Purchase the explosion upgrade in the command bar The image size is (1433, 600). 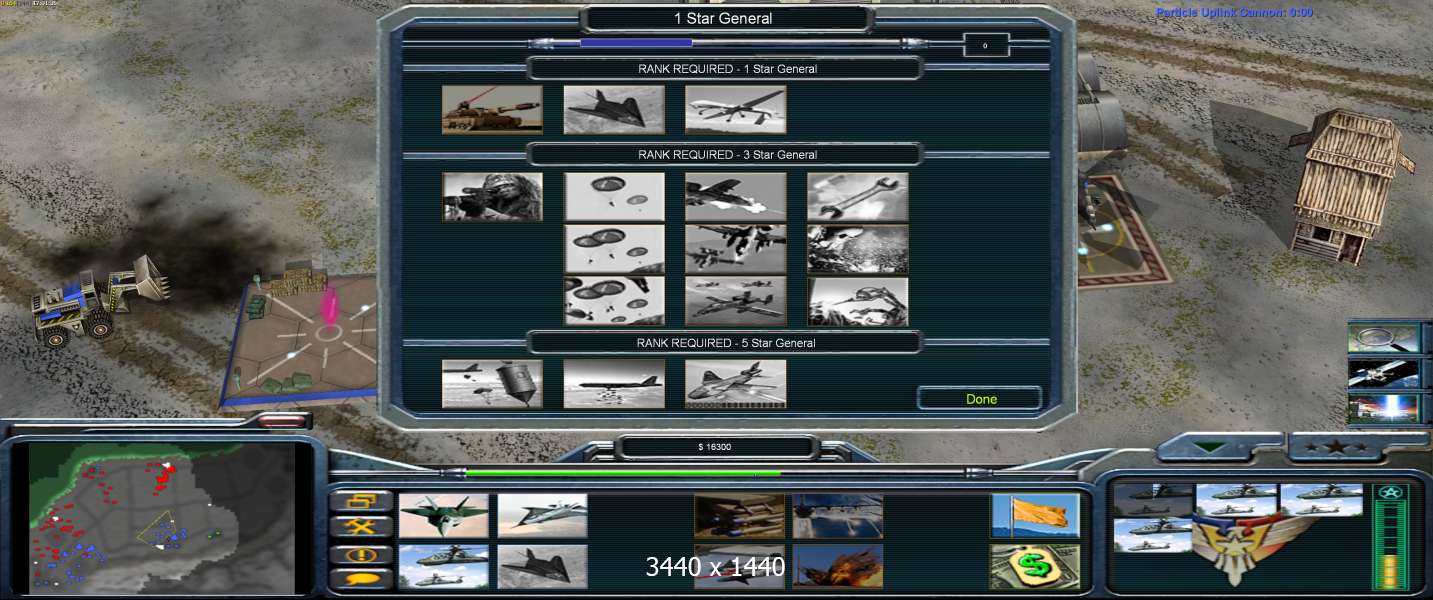[838, 566]
